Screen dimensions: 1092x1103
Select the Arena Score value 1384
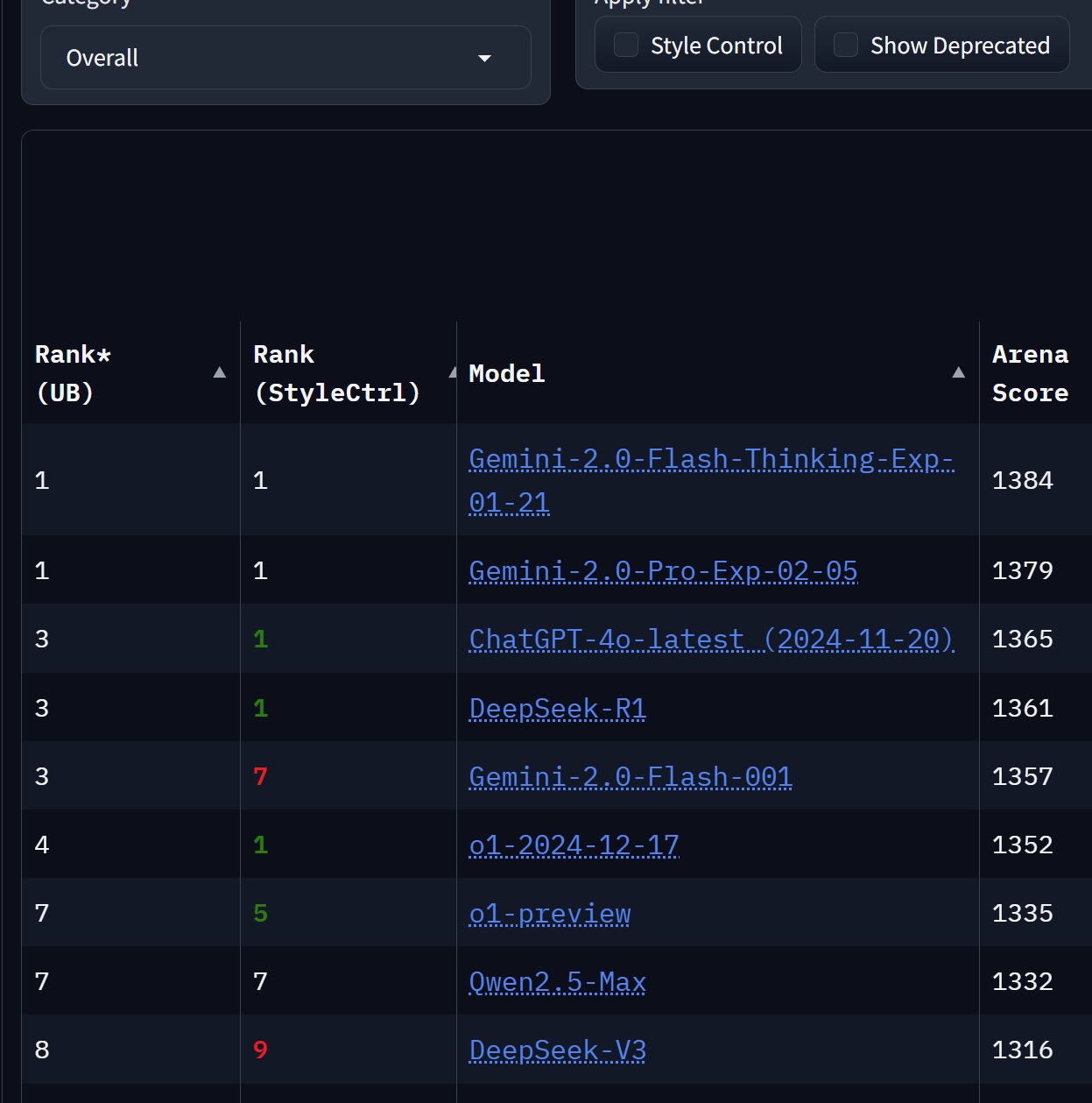tap(1022, 480)
